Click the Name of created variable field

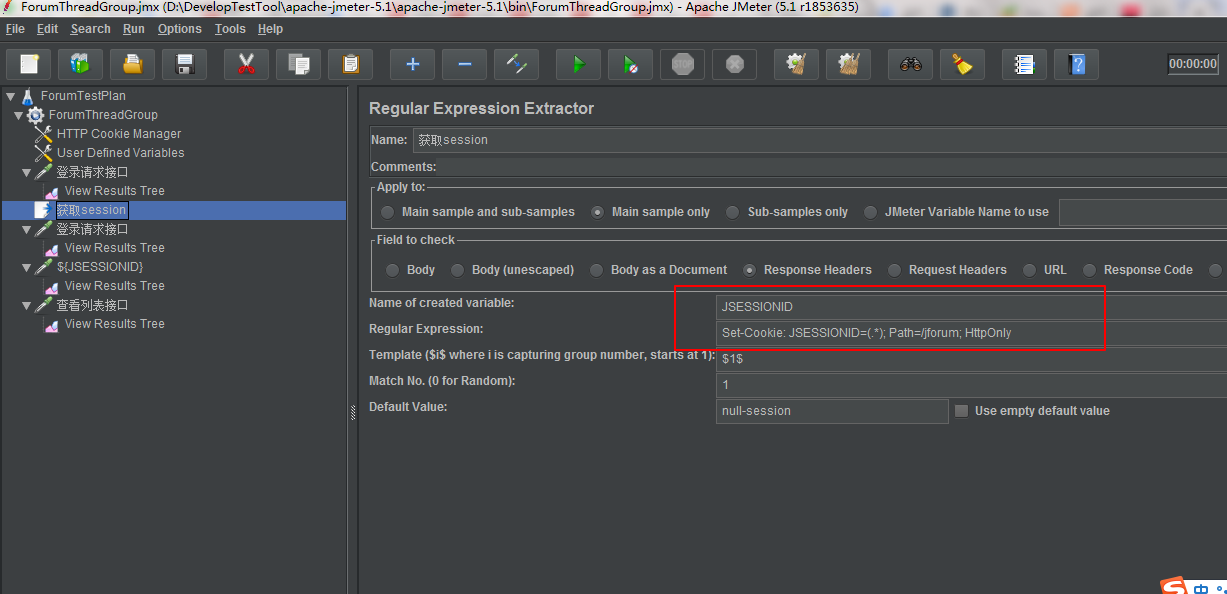tap(971, 306)
